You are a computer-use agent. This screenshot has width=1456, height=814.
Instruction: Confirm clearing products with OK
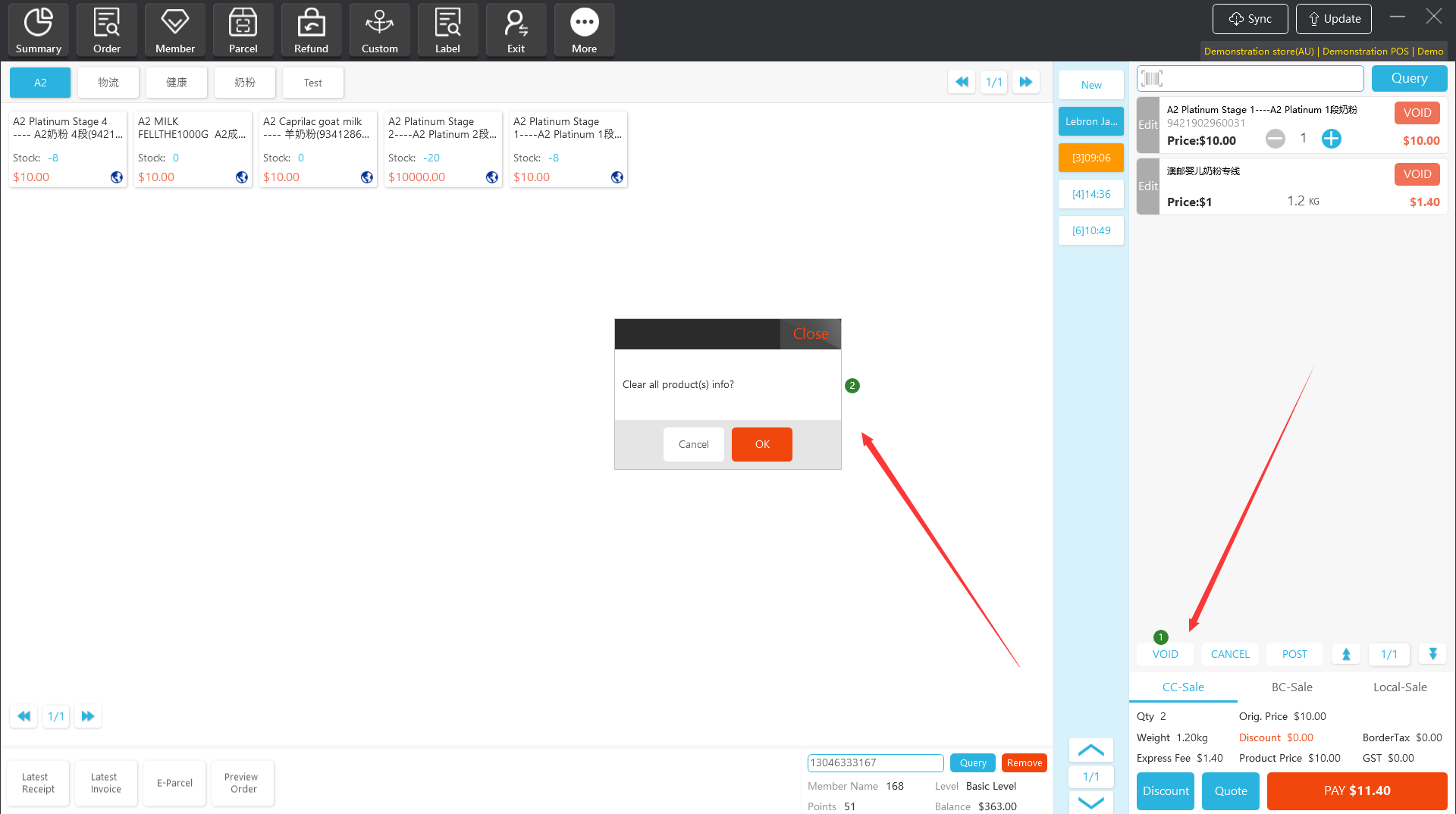[x=761, y=444]
